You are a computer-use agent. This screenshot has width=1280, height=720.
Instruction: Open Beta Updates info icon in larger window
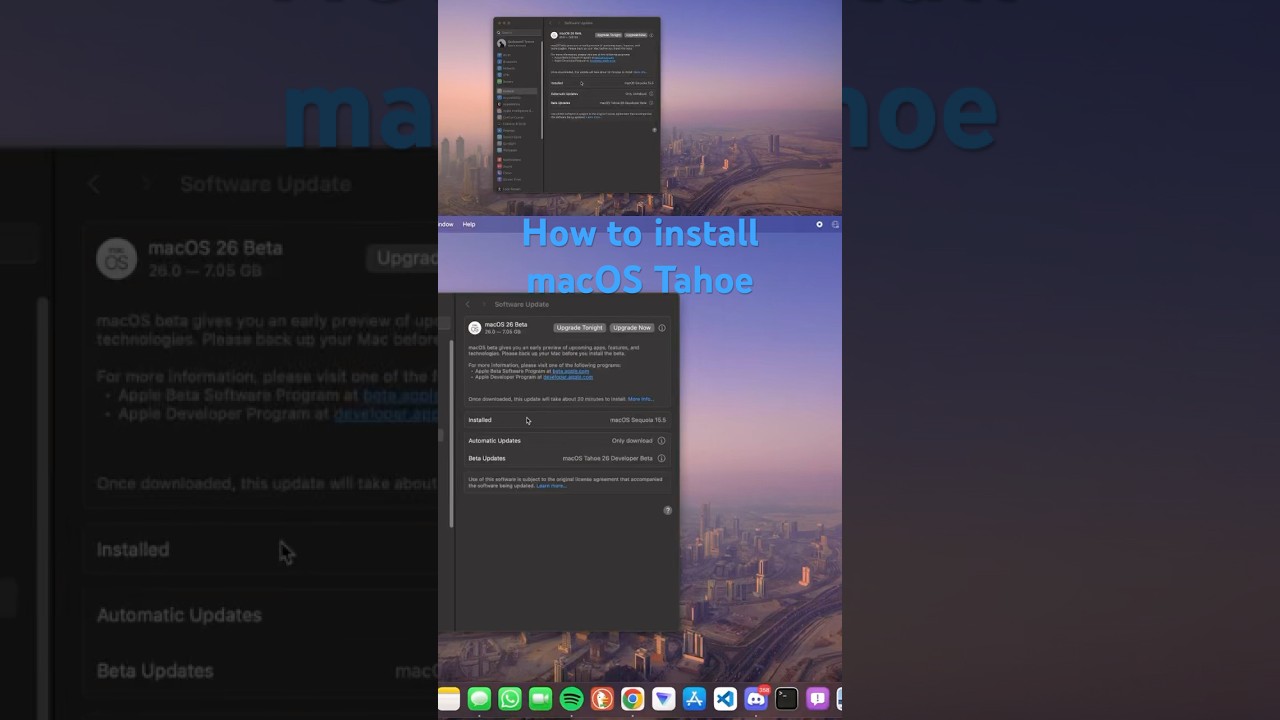click(661, 458)
